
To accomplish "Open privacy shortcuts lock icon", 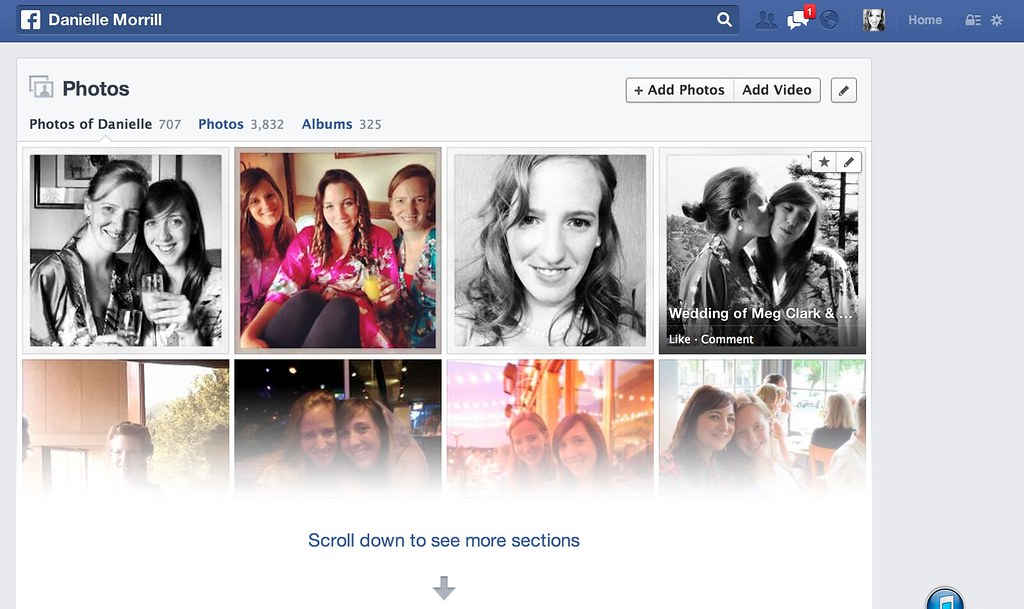I will click(x=972, y=20).
